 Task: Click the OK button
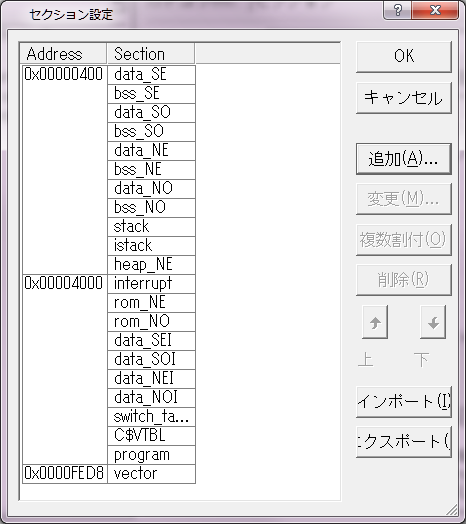[404, 57]
